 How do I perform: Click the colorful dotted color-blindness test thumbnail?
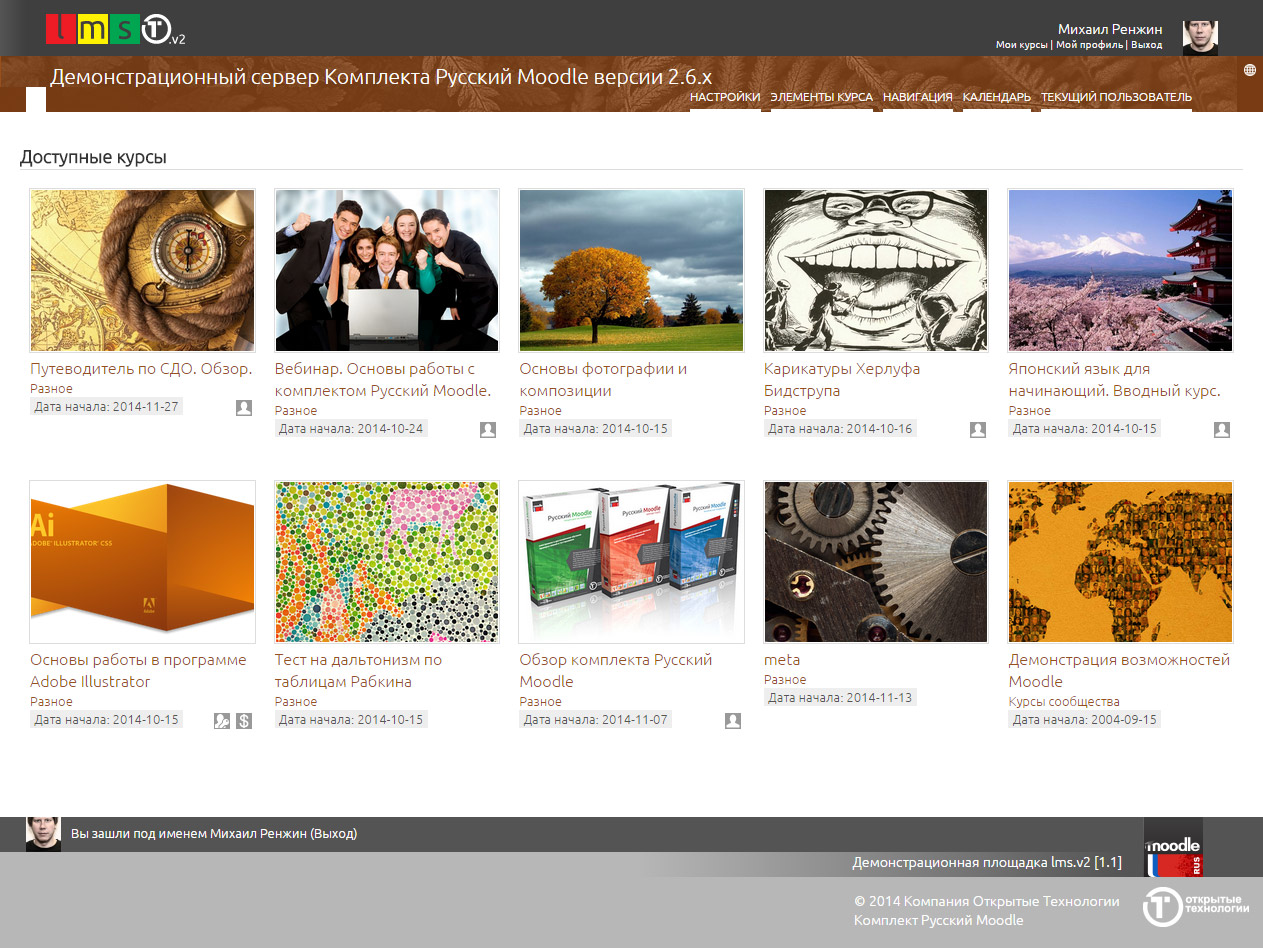387,561
